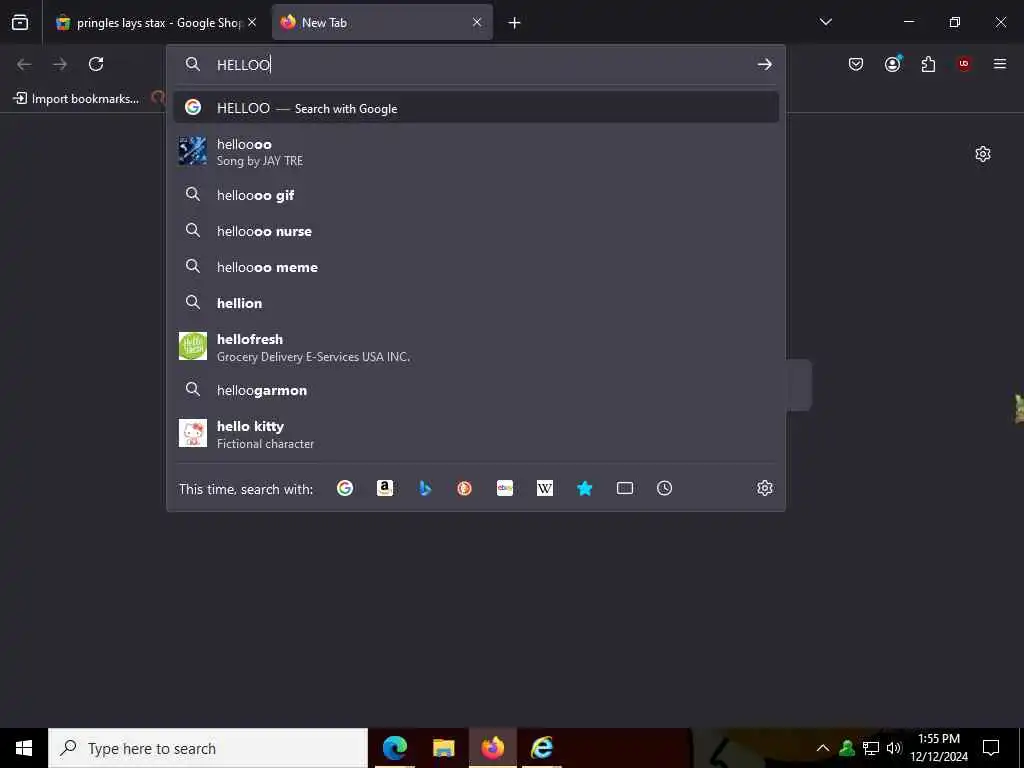Open the Firefox account menu
Screen dimensions: 1024x768
tap(893, 63)
